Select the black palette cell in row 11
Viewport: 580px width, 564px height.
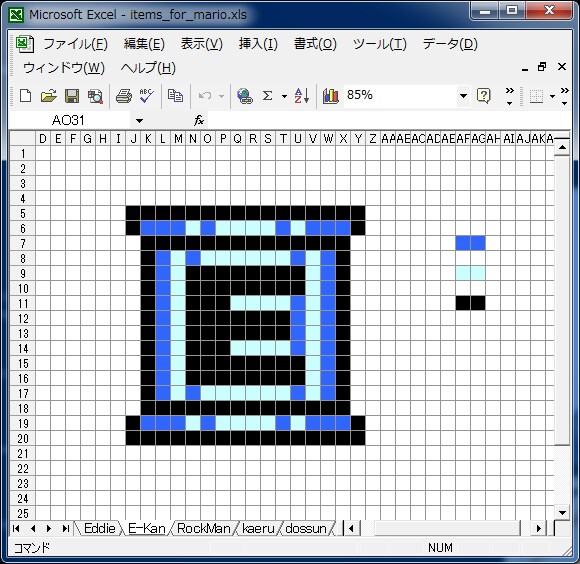471,303
